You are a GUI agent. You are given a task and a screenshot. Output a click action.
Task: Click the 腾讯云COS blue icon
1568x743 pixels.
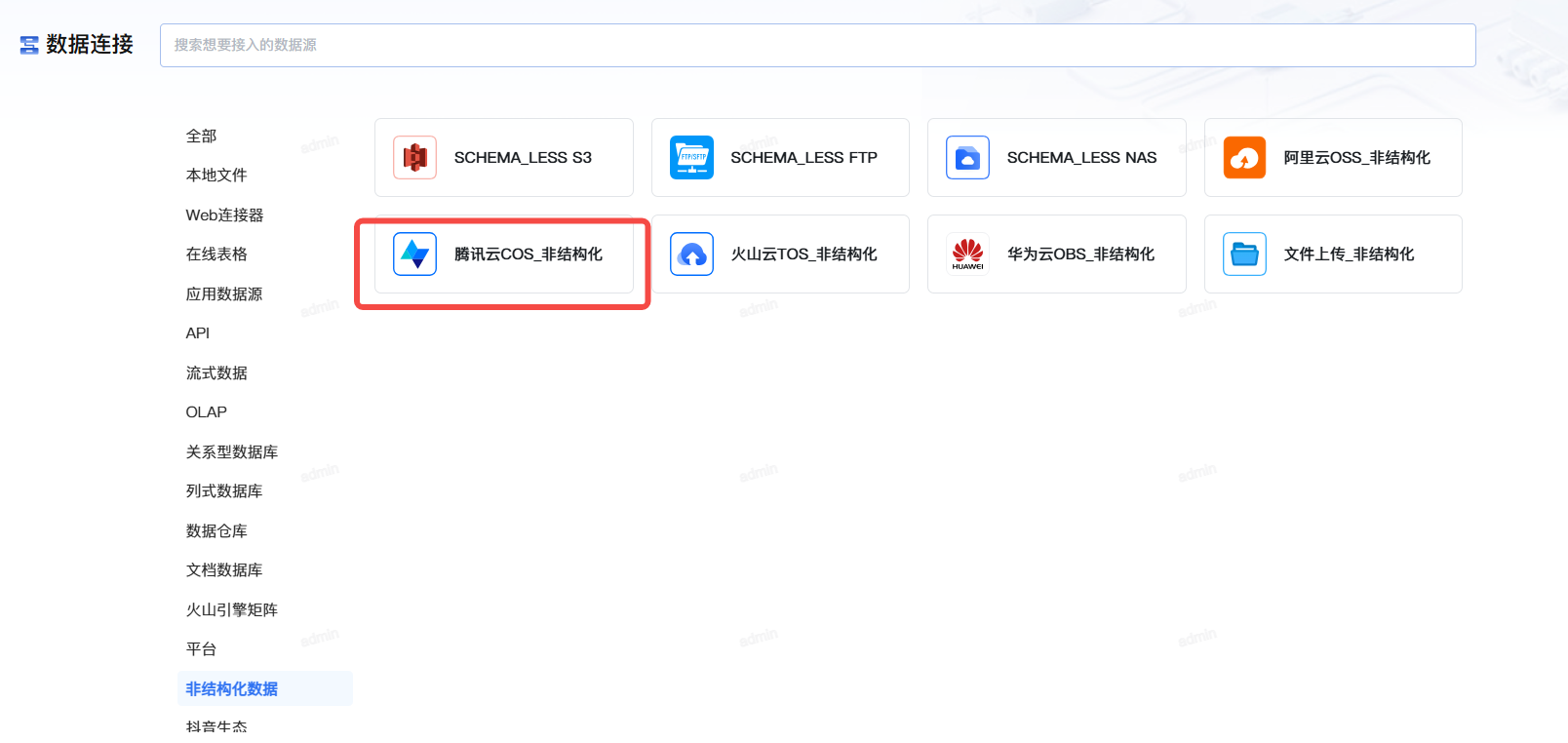coord(415,254)
